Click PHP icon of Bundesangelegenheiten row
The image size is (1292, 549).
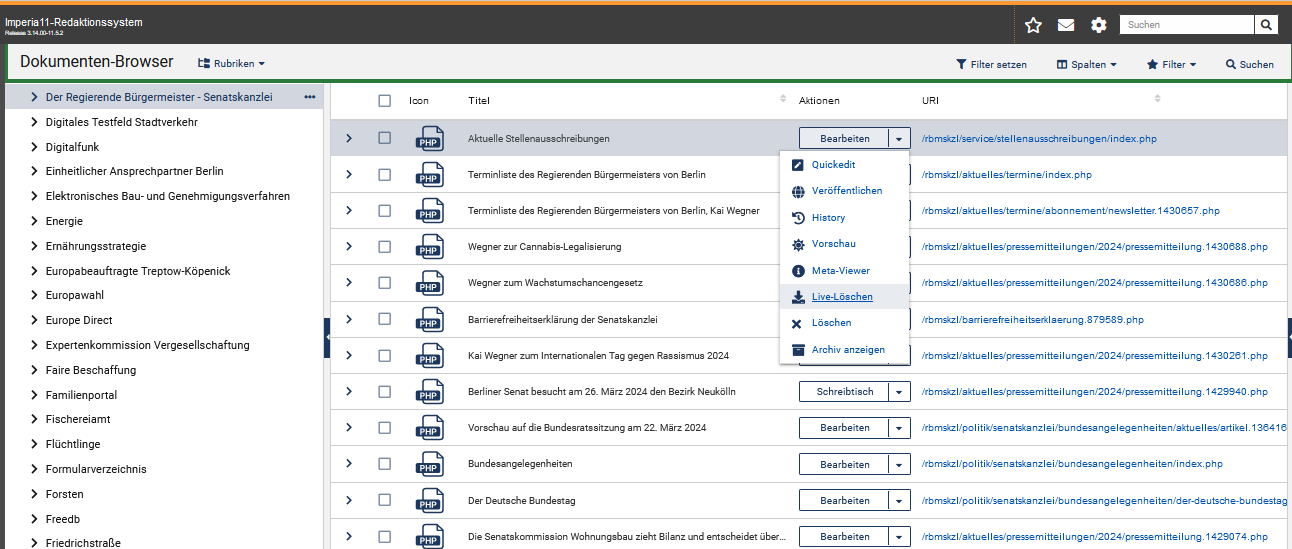pos(430,465)
